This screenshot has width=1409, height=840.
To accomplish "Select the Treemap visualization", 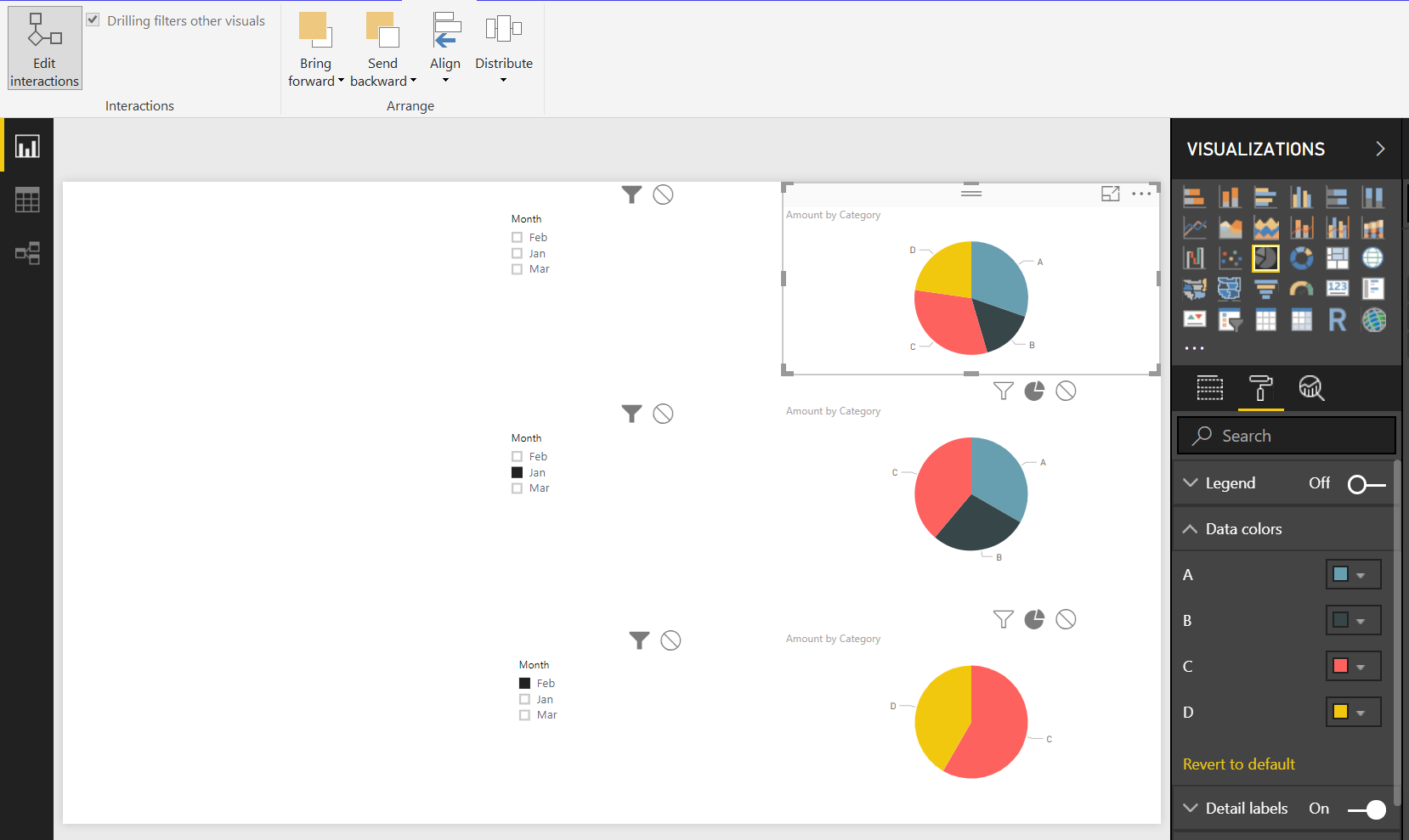I will point(1337,258).
